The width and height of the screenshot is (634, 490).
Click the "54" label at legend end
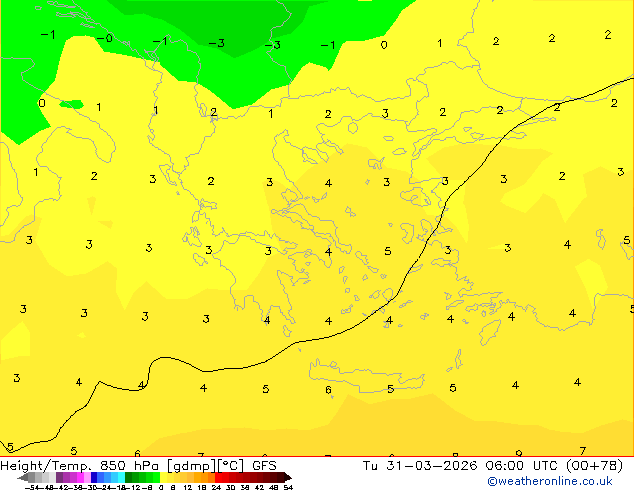[288, 487]
